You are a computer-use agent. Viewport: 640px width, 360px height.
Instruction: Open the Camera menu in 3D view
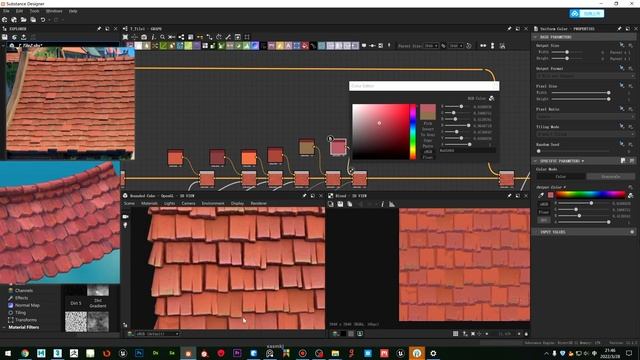188,203
